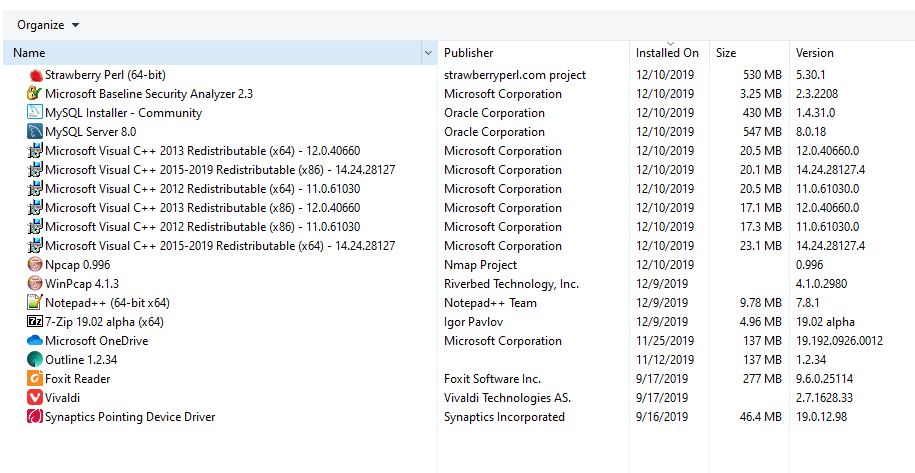Sort programs by Size column header
915x473 pixels.
point(726,53)
